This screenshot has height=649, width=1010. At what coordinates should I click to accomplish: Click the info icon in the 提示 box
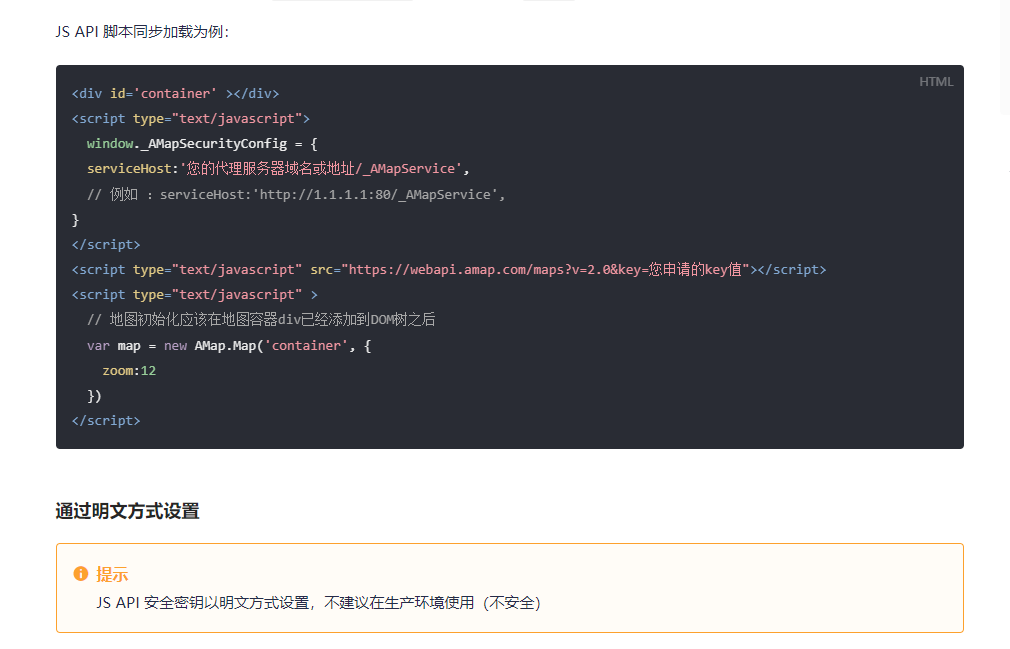81,574
